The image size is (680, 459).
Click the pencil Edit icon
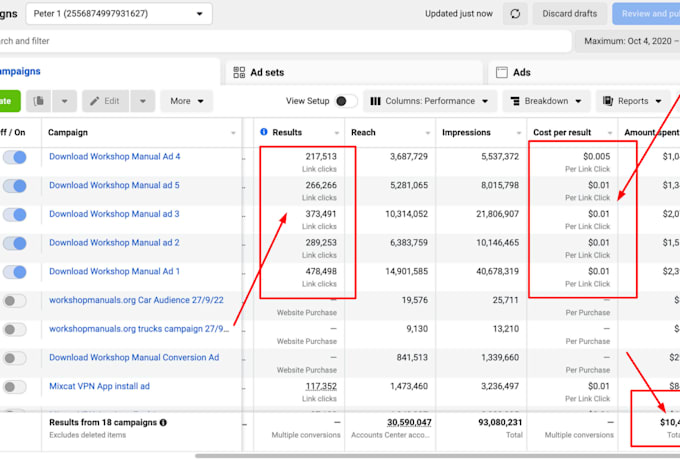tap(95, 101)
